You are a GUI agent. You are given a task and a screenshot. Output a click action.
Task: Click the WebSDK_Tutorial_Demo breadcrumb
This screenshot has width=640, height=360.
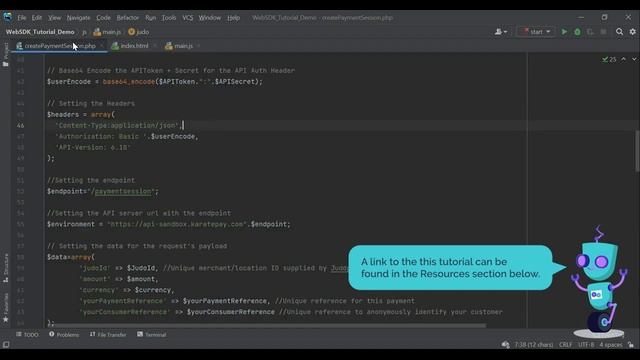(x=40, y=32)
